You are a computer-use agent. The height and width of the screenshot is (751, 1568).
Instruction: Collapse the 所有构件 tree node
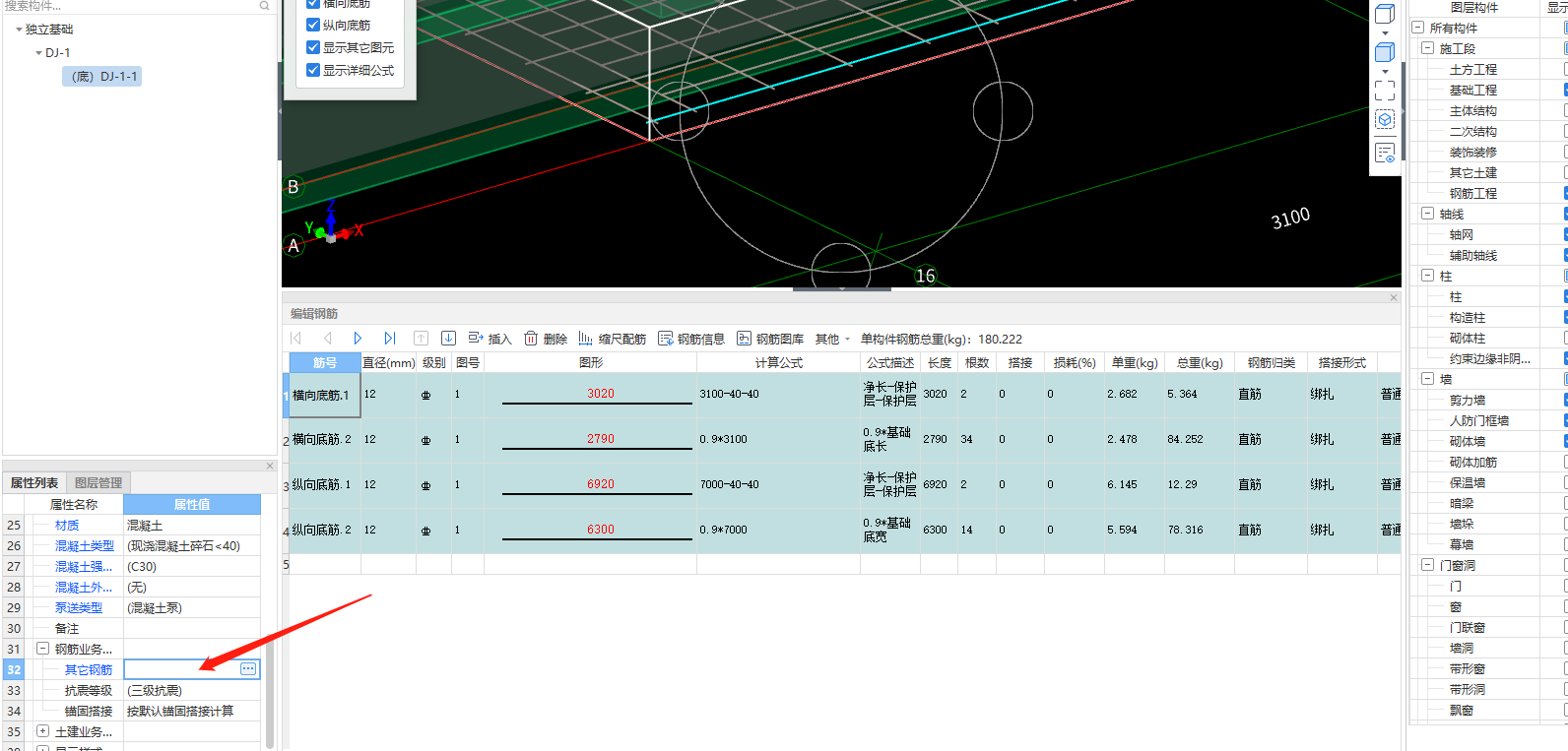(1417, 28)
